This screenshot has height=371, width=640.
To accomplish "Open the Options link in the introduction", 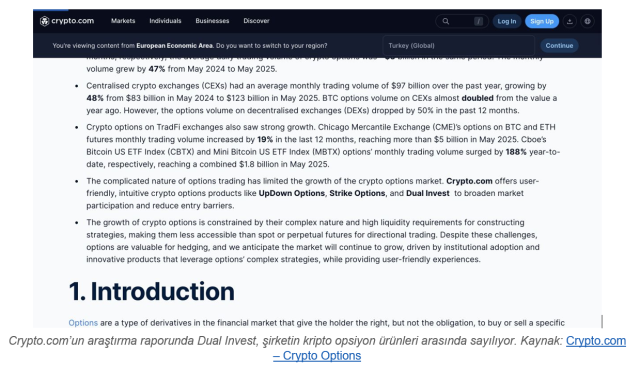I will [x=83, y=323].
